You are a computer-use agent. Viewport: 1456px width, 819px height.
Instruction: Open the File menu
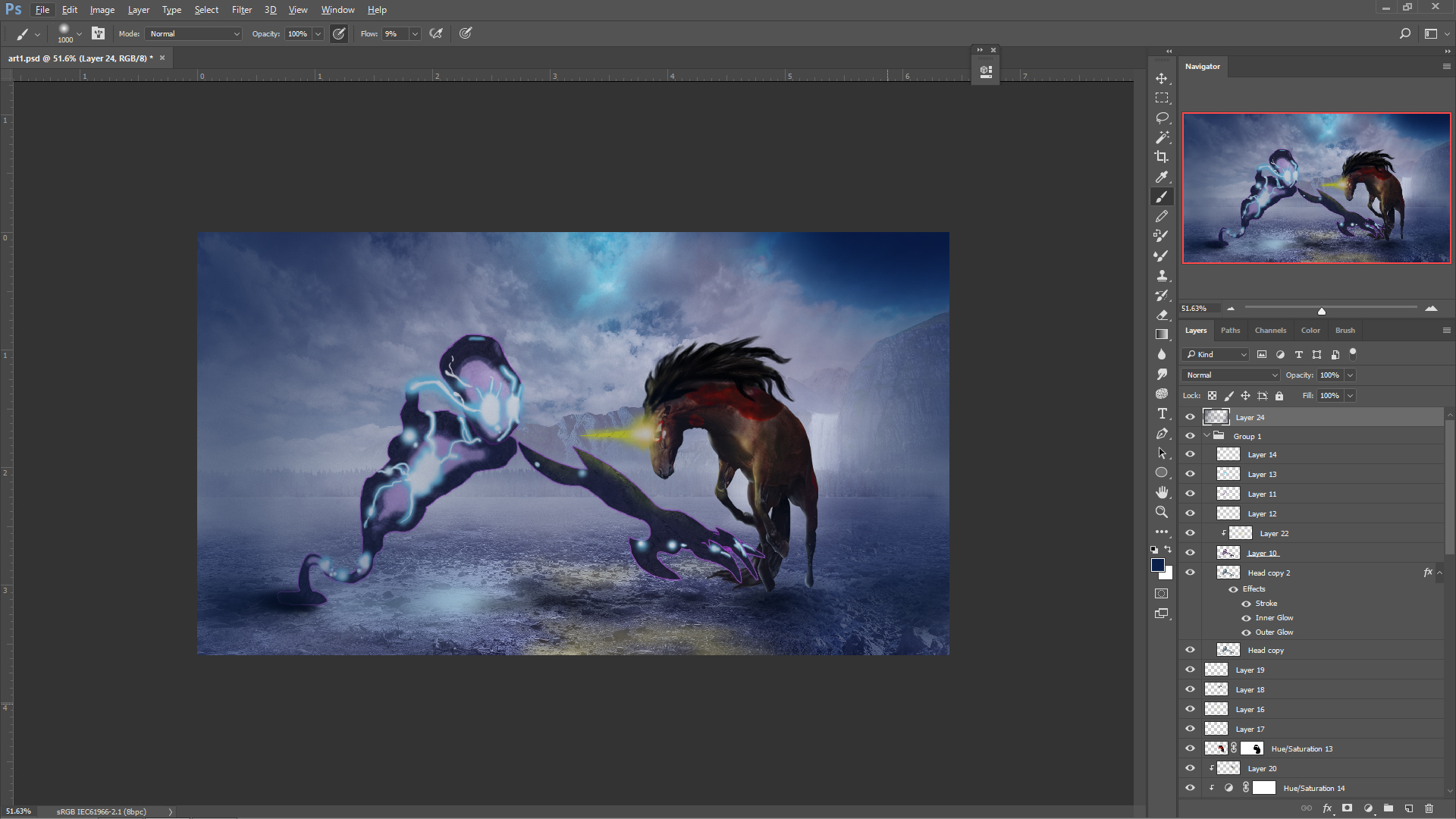(42, 10)
